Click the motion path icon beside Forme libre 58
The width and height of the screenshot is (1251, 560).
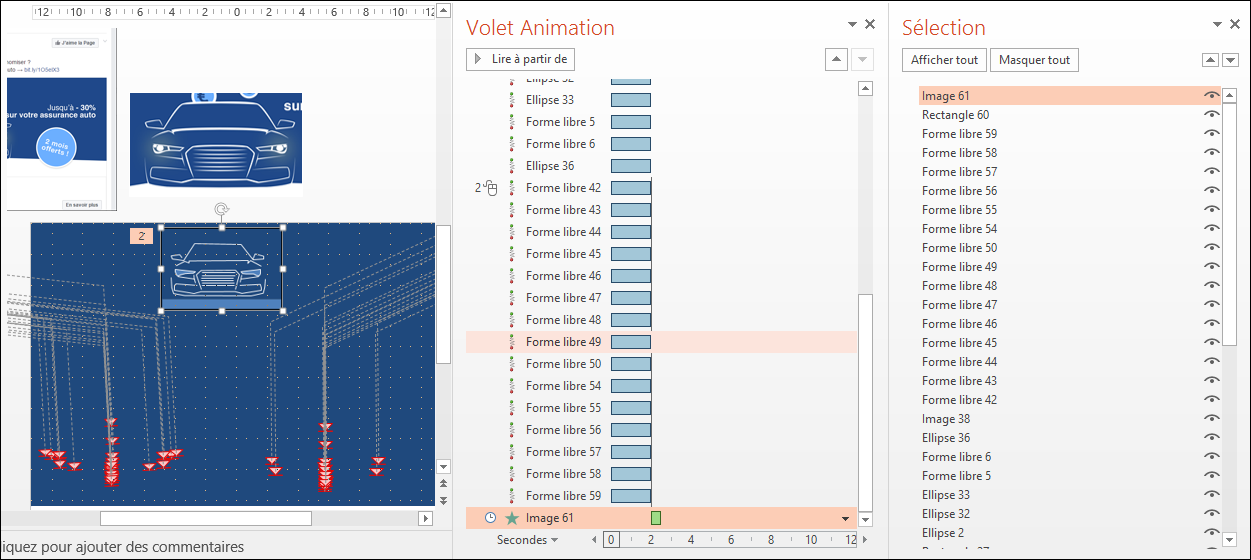[x=512, y=474]
